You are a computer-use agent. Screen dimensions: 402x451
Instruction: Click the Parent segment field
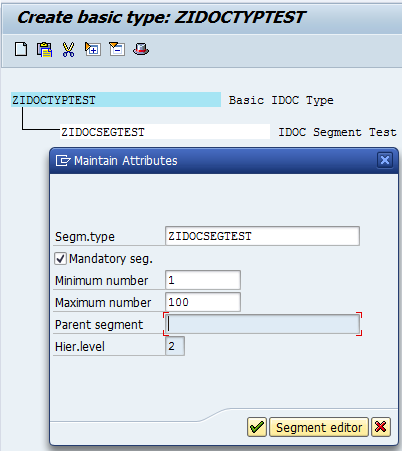(x=262, y=324)
